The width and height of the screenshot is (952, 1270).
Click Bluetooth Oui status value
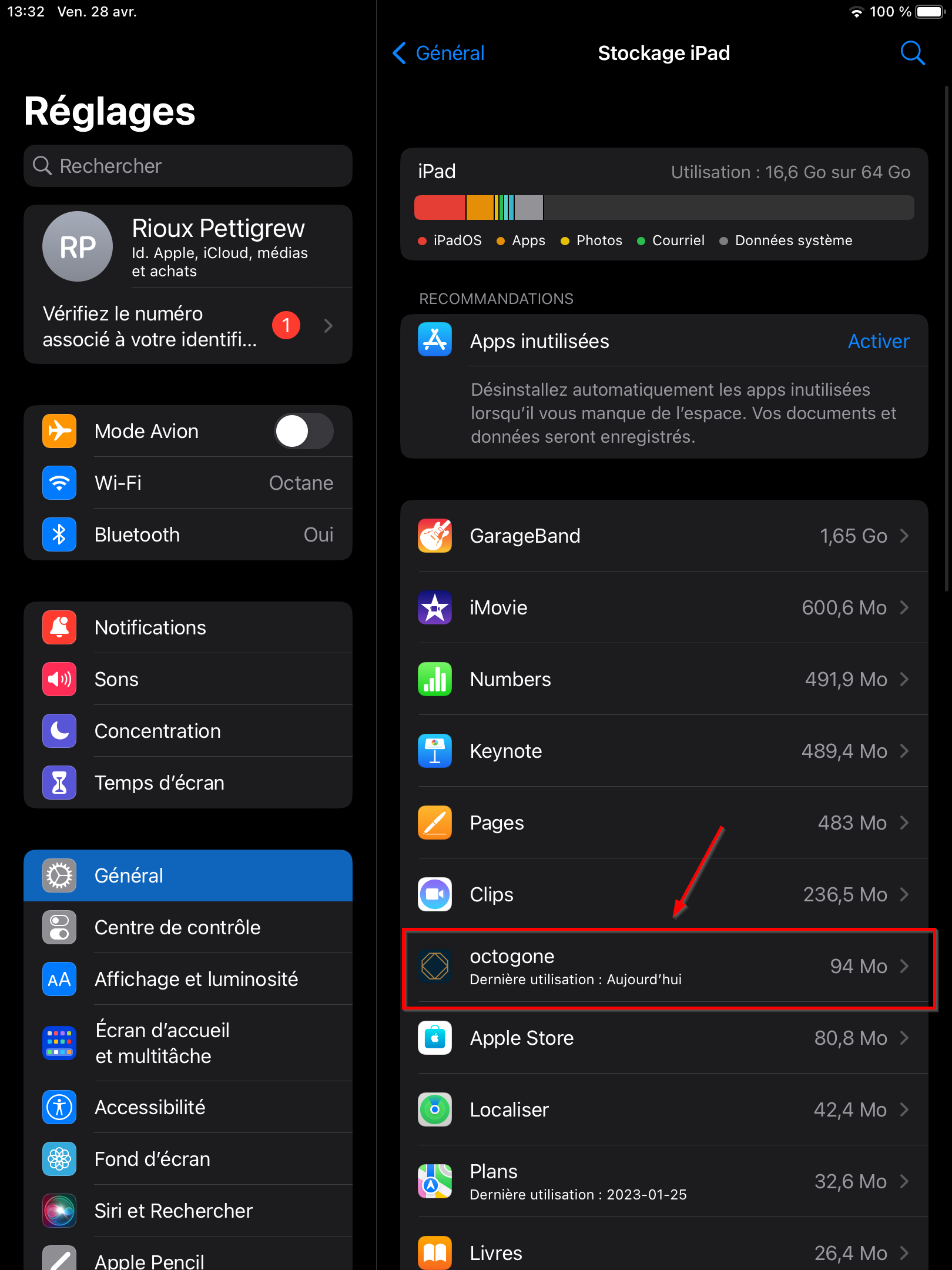(x=319, y=534)
